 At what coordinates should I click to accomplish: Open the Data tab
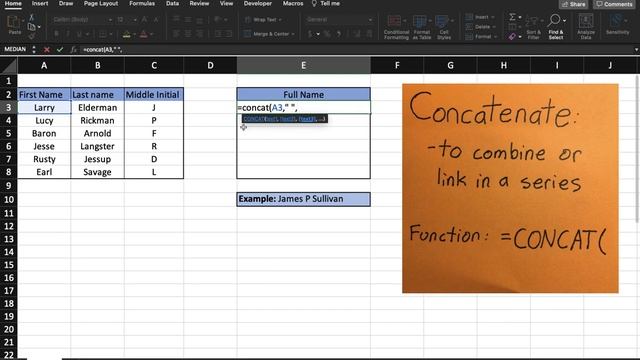pyautogui.click(x=172, y=3)
